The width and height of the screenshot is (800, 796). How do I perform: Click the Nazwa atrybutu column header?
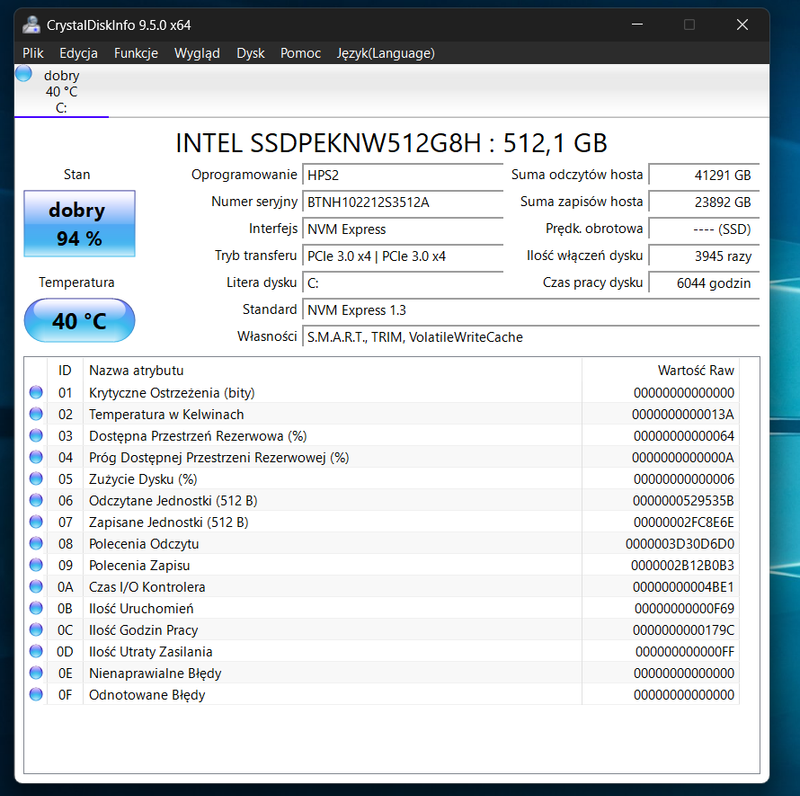pyautogui.click(x=332, y=370)
